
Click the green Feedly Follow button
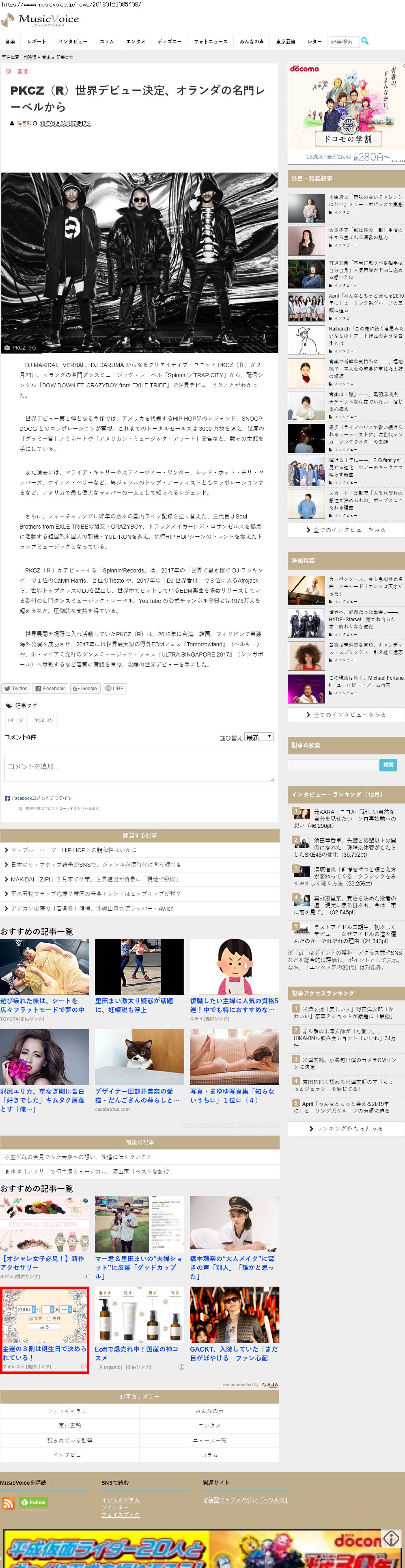[33, 1502]
